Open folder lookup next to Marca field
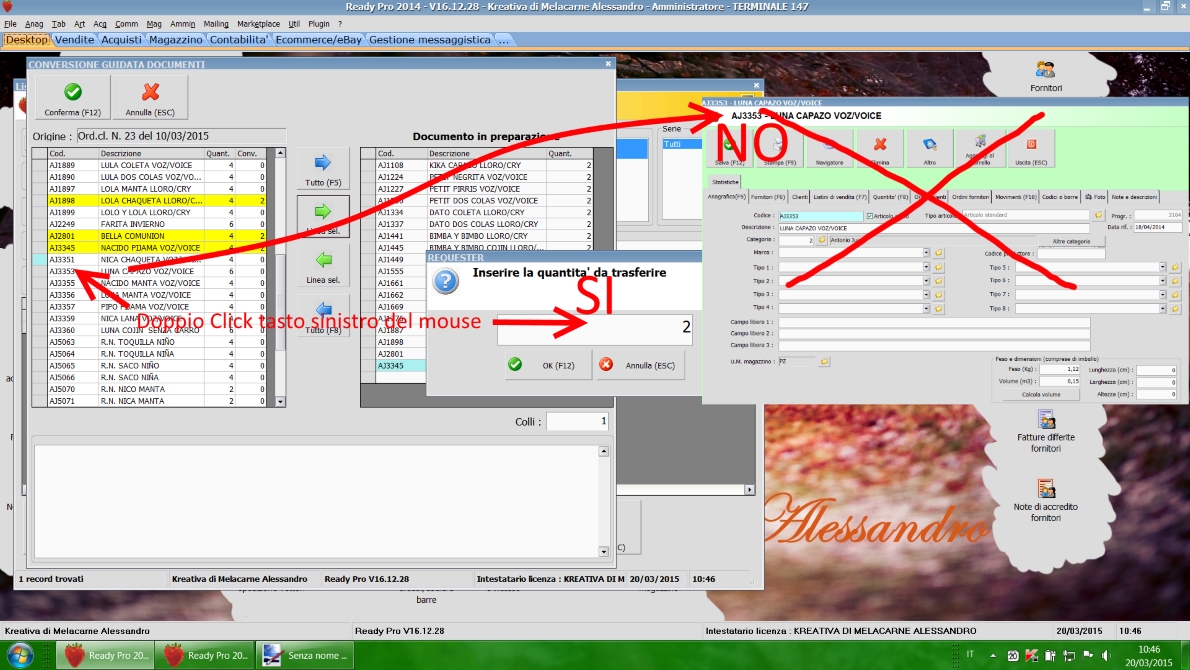Viewport: 1190px width, 670px height. [939, 253]
